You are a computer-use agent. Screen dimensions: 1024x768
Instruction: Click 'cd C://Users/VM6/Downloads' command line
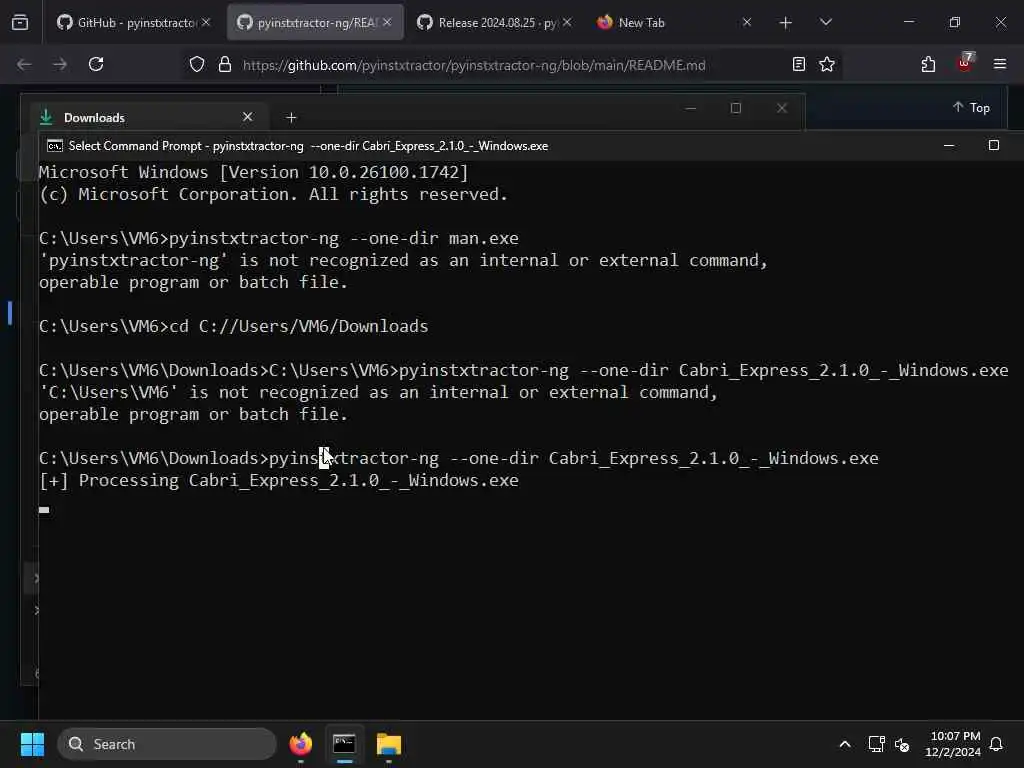(233, 327)
